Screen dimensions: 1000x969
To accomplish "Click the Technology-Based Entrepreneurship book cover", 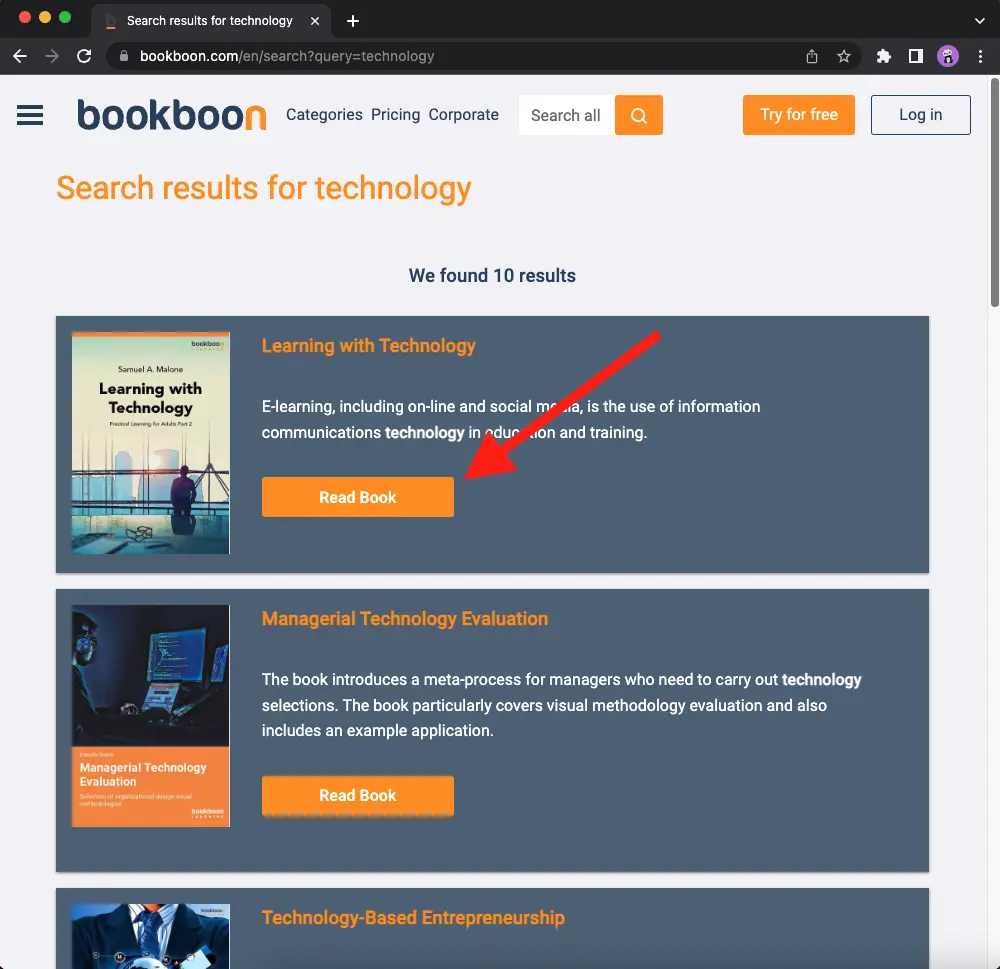I will [x=151, y=936].
